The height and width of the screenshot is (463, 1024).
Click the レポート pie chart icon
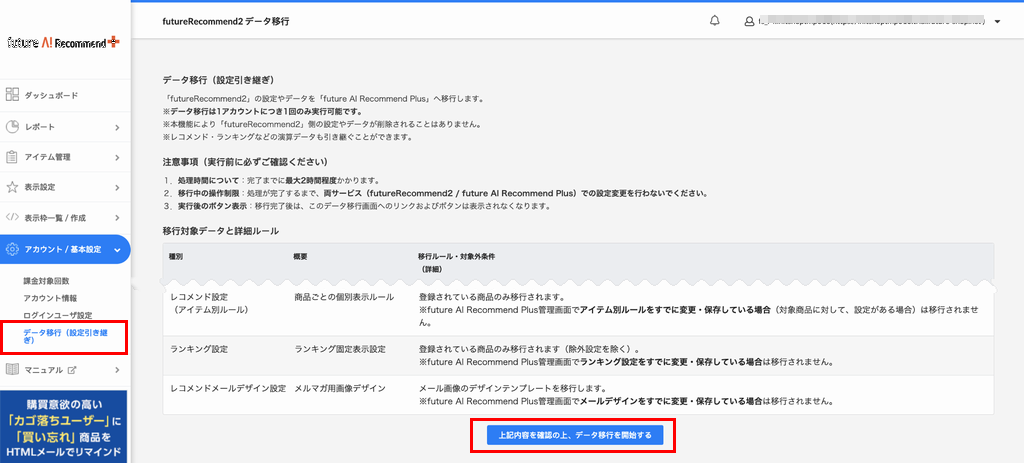pos(12,127)
